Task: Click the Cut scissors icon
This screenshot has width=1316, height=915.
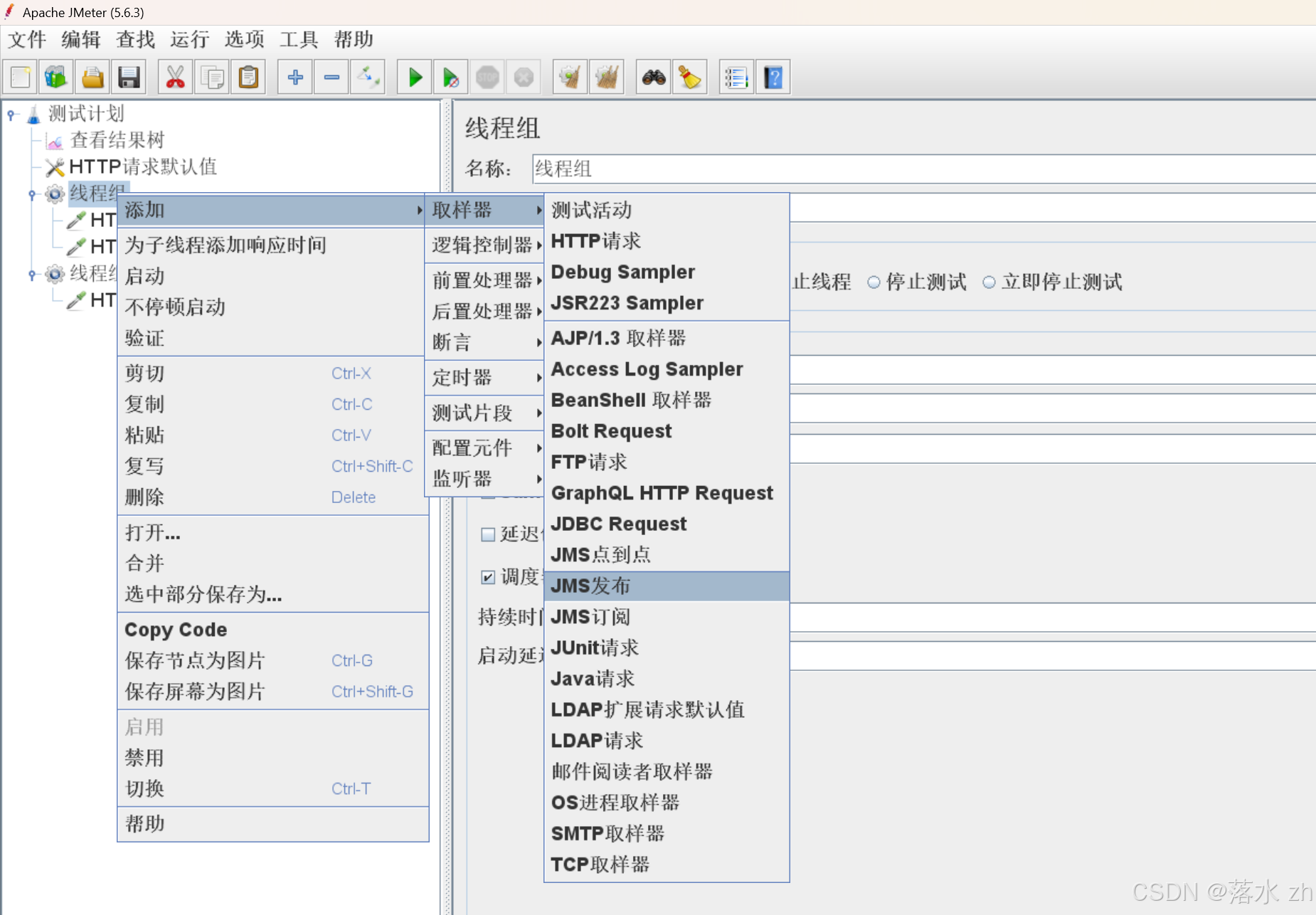Action: pos(175,77)
